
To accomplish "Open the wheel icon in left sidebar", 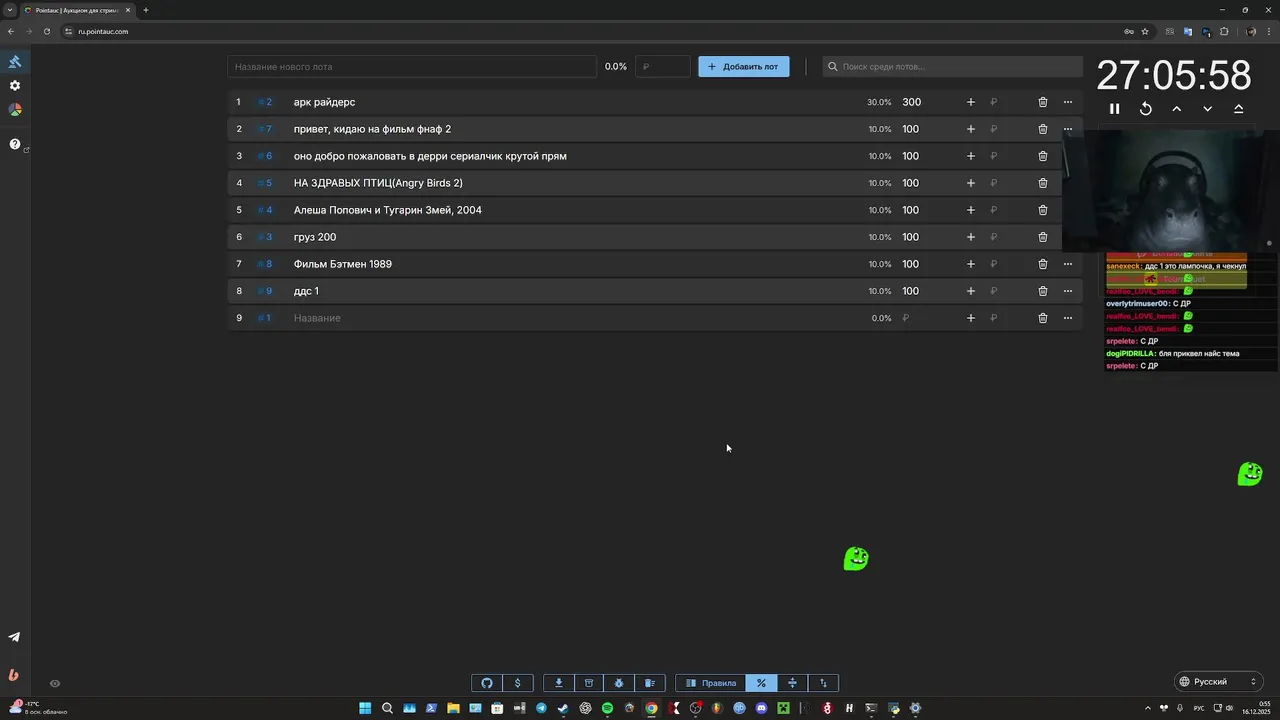I will (x=15, y=110).
